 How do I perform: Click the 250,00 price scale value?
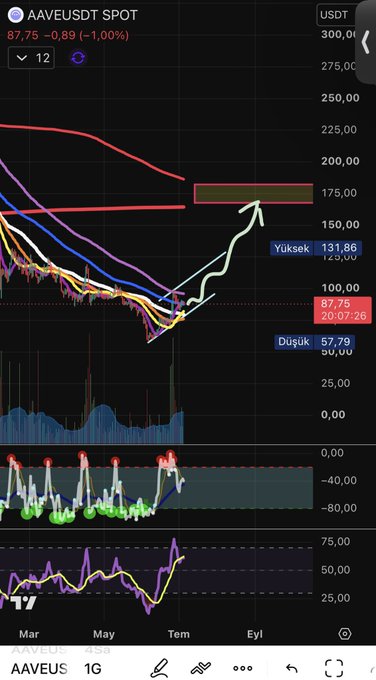click(340, 98)
